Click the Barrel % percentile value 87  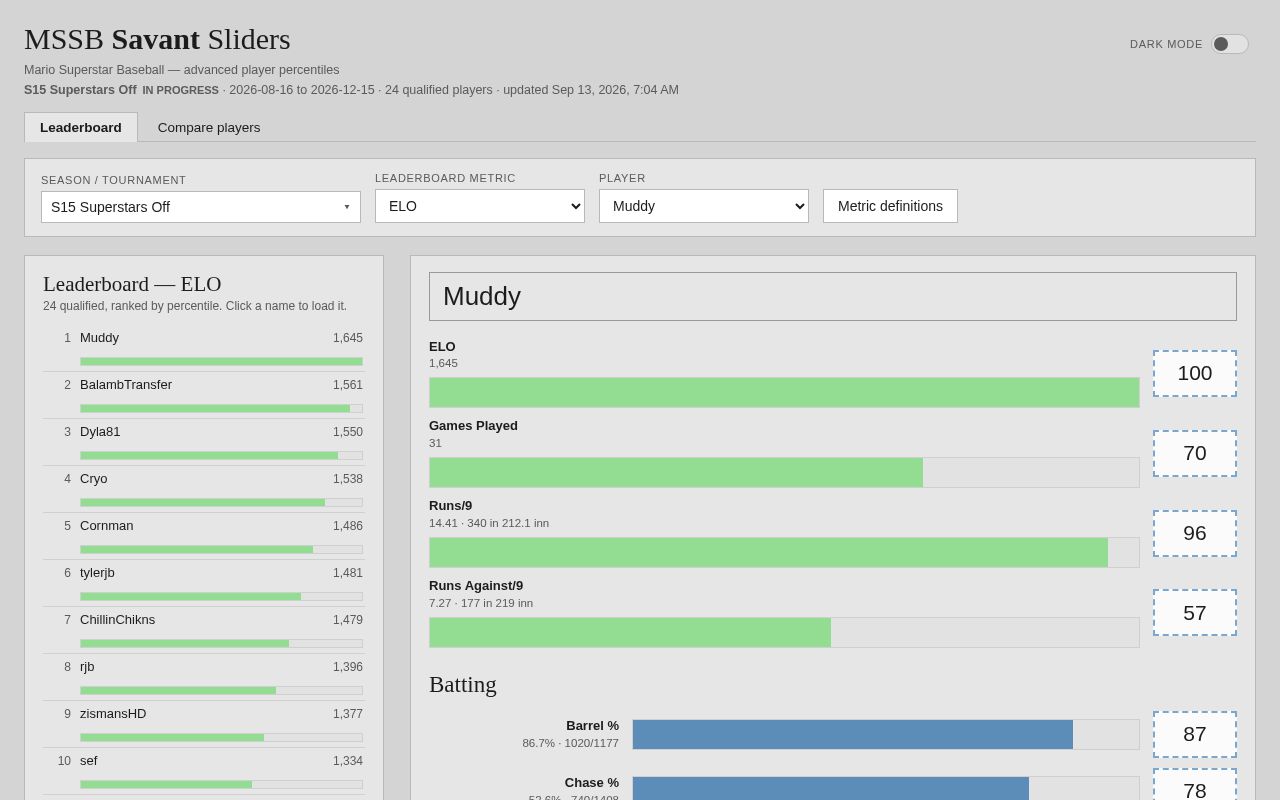[1195, 734]
